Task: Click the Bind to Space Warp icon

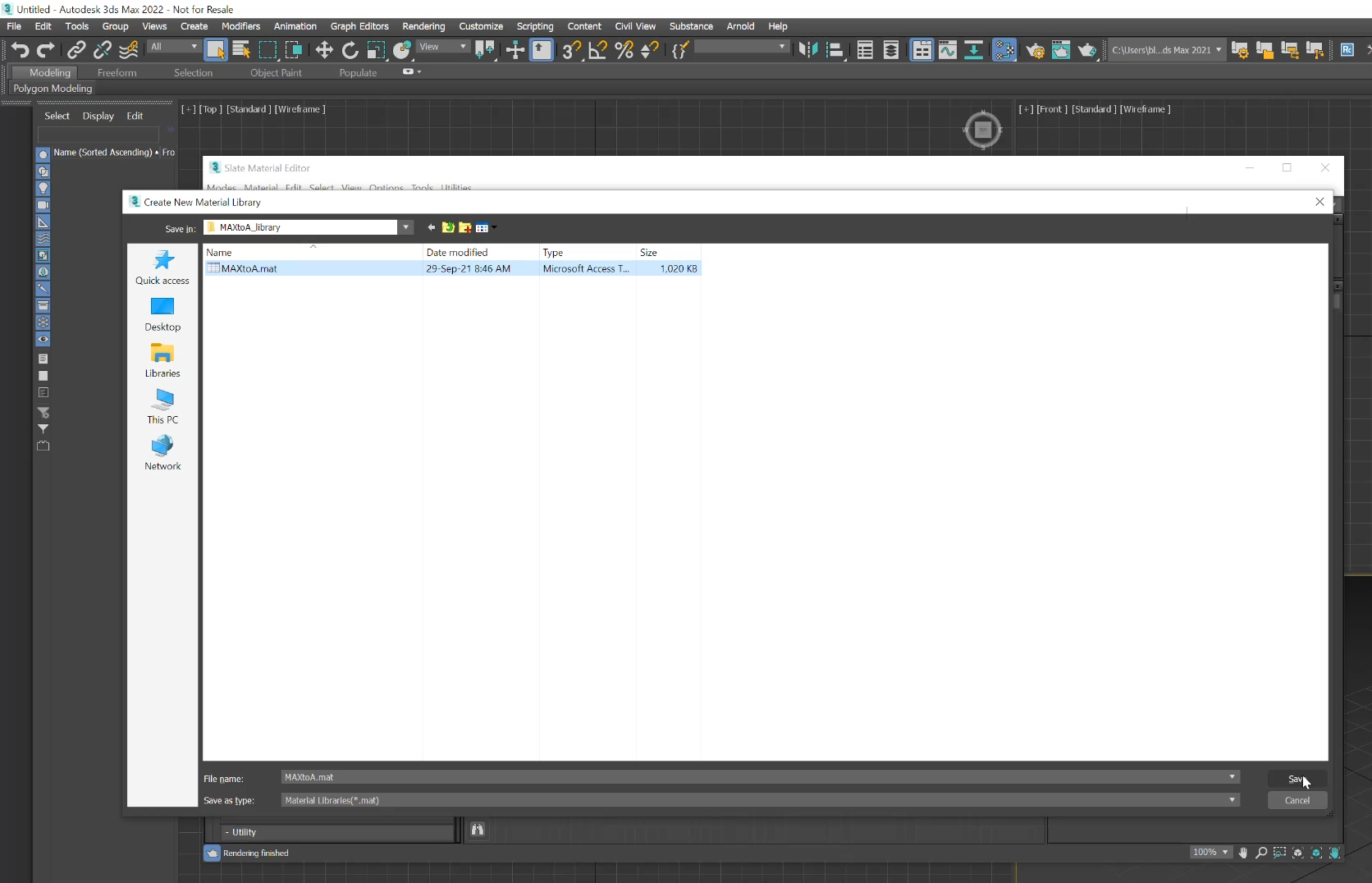Action: tap(129, 50)
